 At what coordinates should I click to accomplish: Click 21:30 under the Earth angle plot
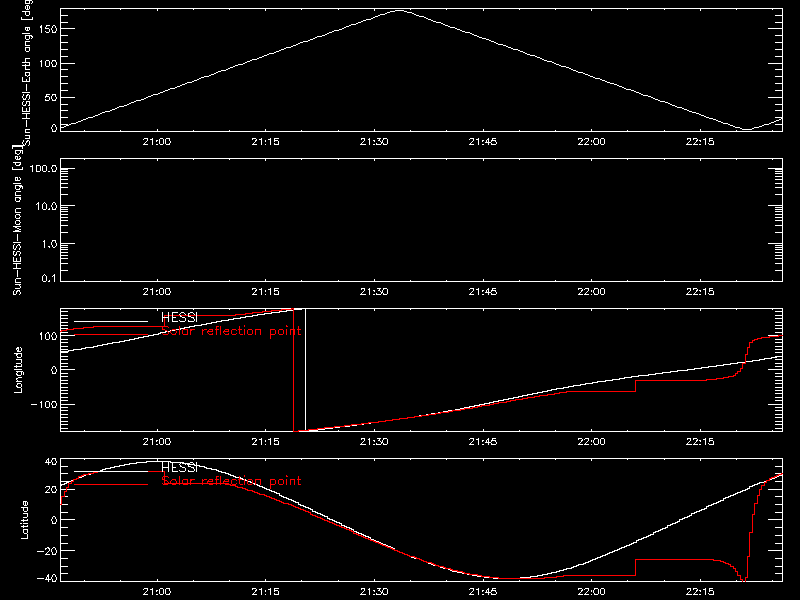pyautogui.click(x=374, y=142)
